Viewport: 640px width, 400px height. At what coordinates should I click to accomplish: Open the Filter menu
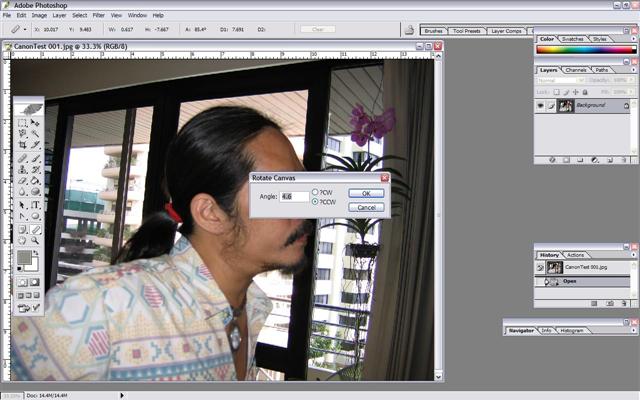(x=98, y=16)
